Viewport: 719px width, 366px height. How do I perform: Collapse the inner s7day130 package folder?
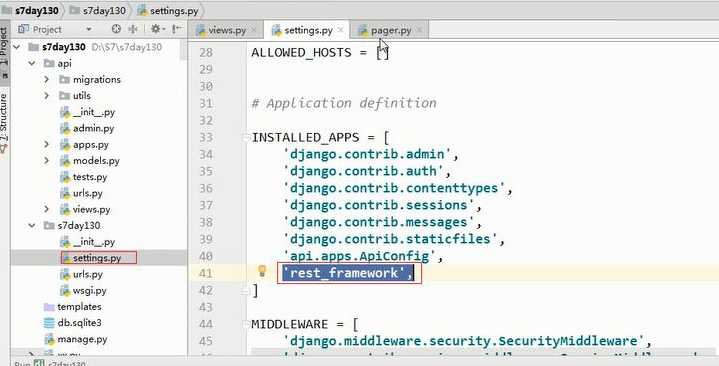(32, 225)
